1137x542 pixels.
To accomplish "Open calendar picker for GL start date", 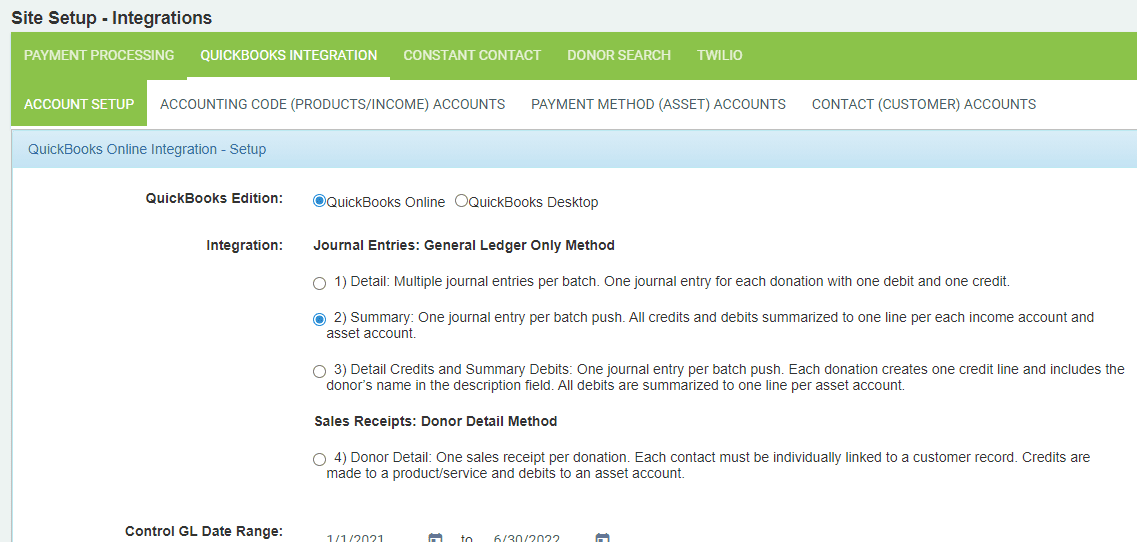I will [x=435, y=538].
